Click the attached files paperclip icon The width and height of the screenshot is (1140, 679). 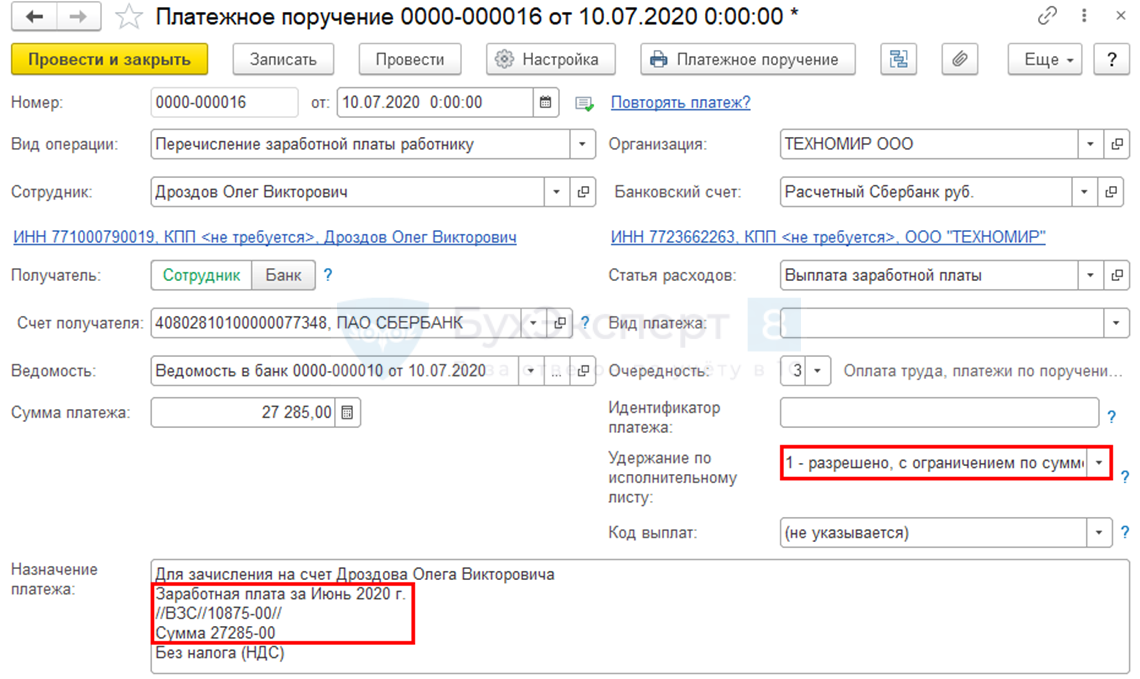click(x=958, y=59)
